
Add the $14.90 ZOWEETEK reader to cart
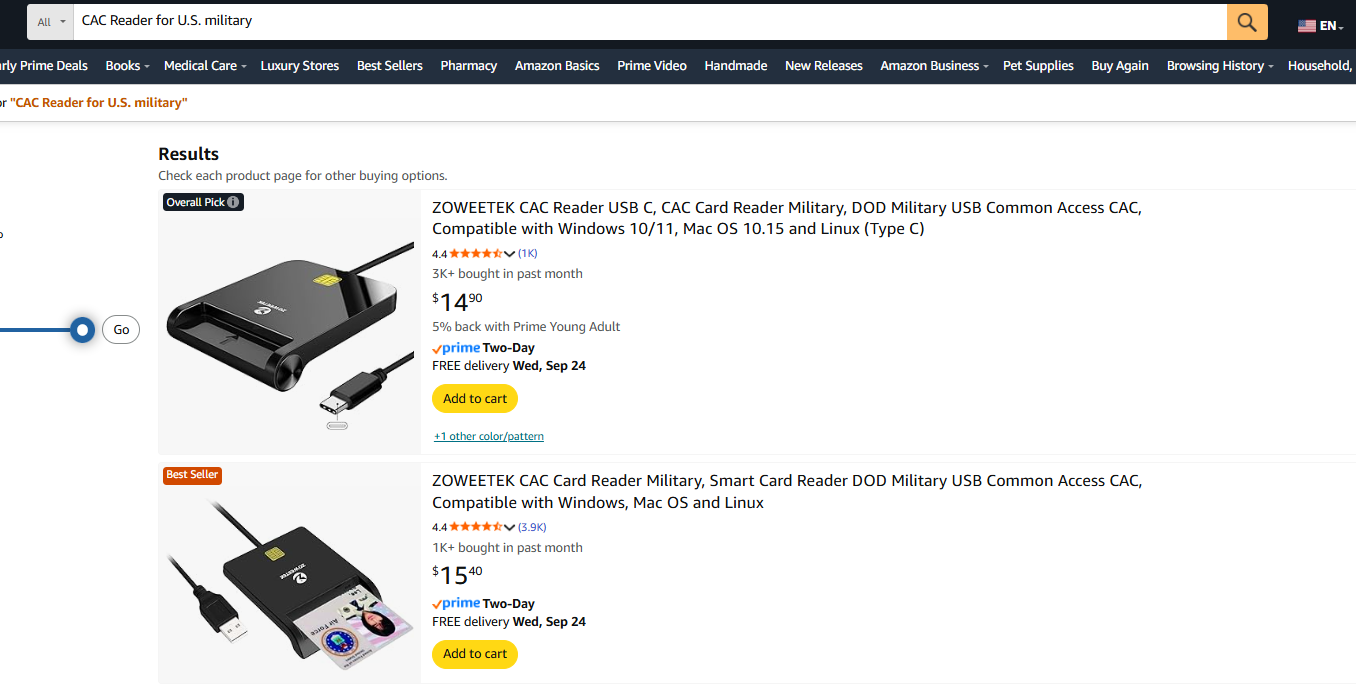[x=475, y=398]
